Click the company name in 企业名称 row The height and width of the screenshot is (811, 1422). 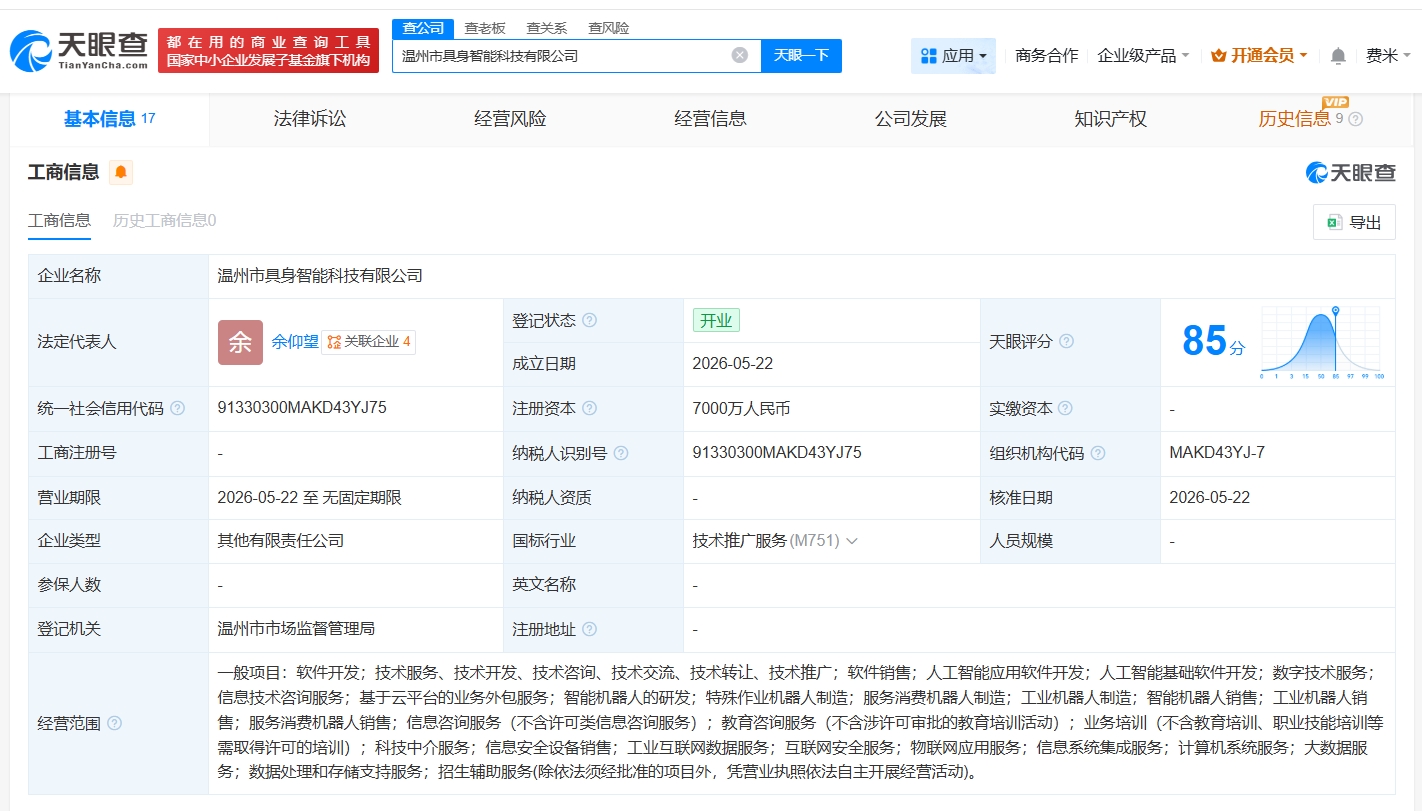(320, 276)
